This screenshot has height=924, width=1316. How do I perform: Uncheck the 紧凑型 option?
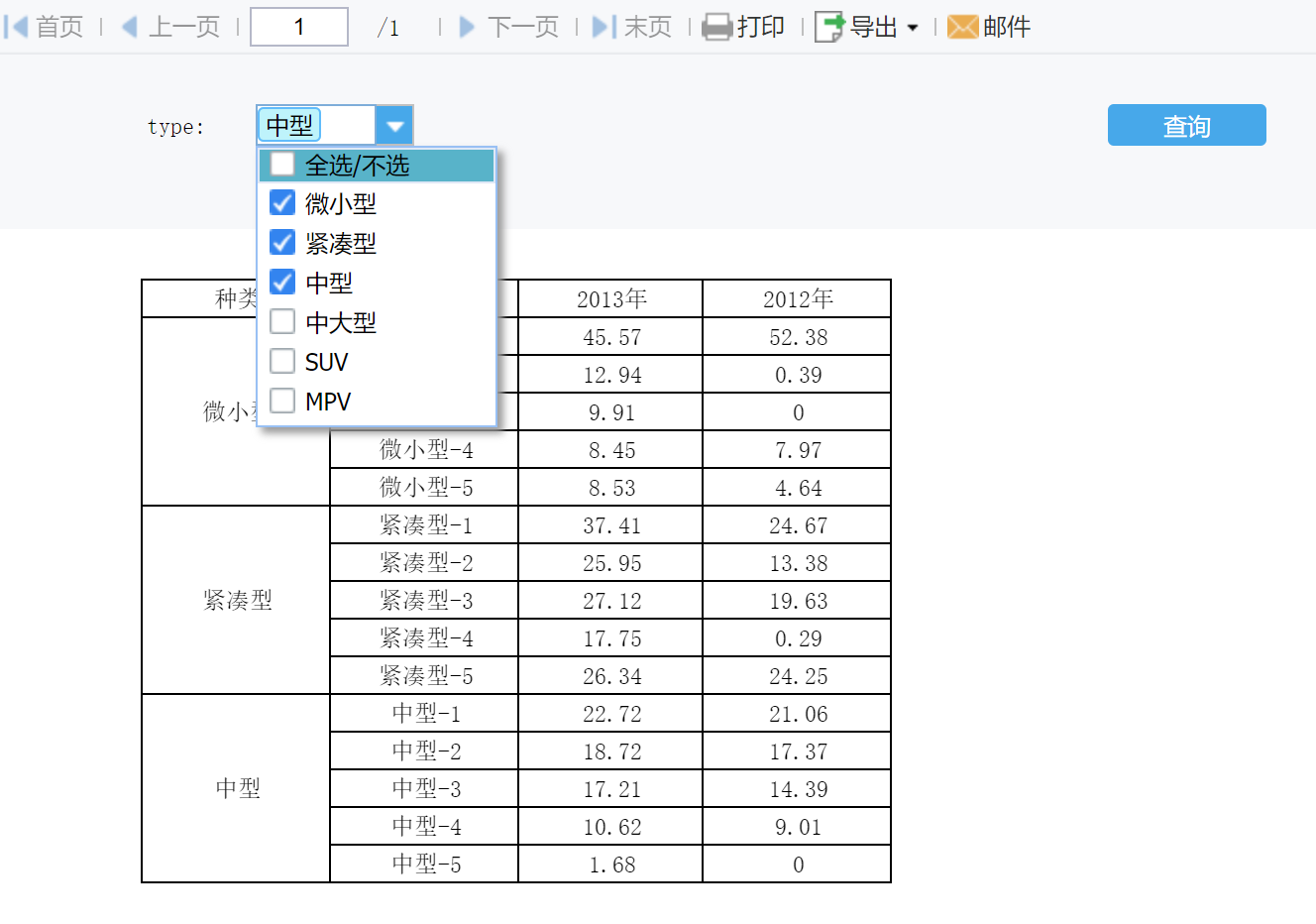tap(282, 243)
